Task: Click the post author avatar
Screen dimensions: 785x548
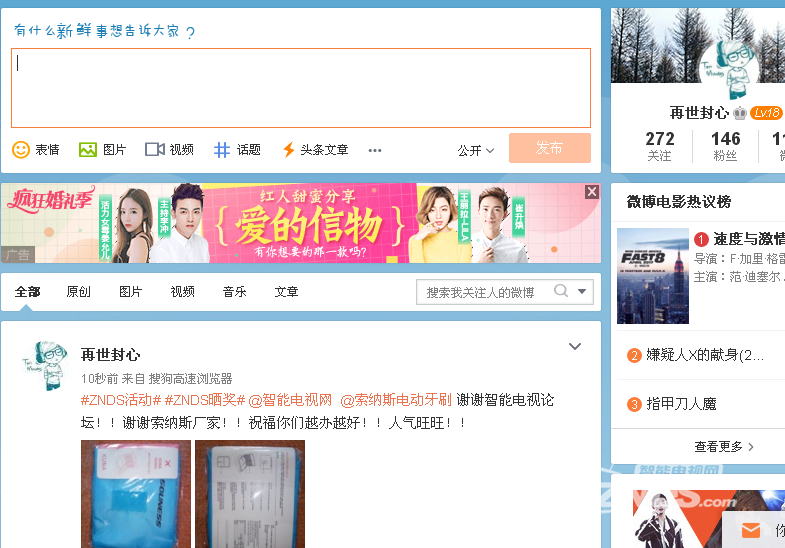Action: pos(45,366)
